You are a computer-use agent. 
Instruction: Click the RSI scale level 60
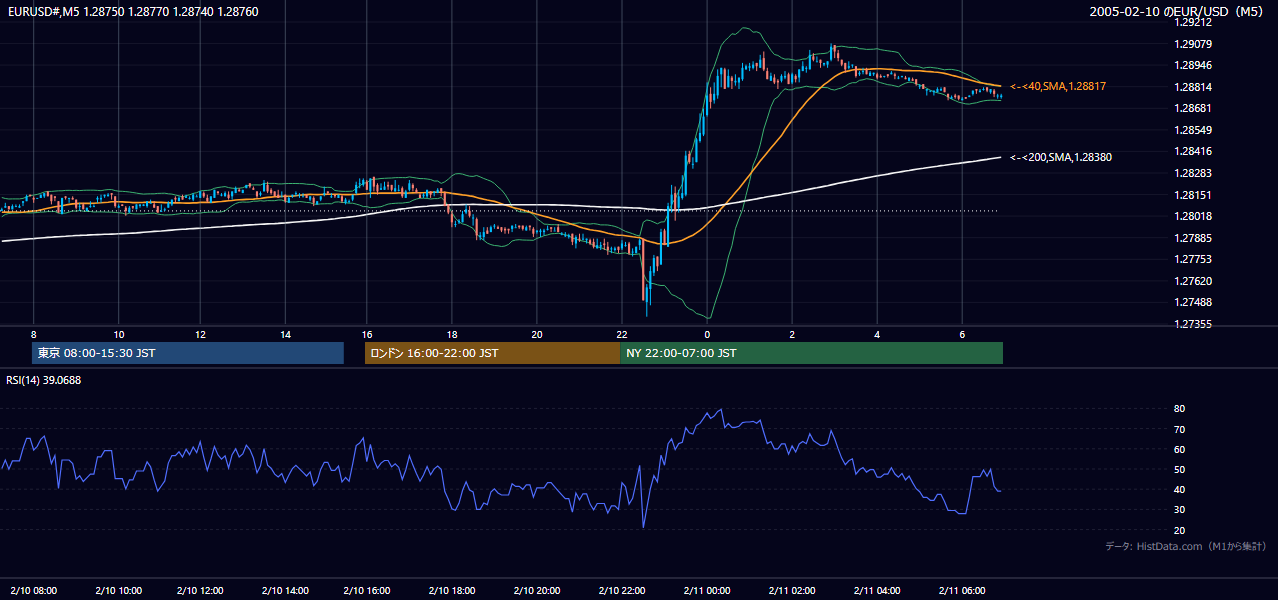coord(1180,449)
